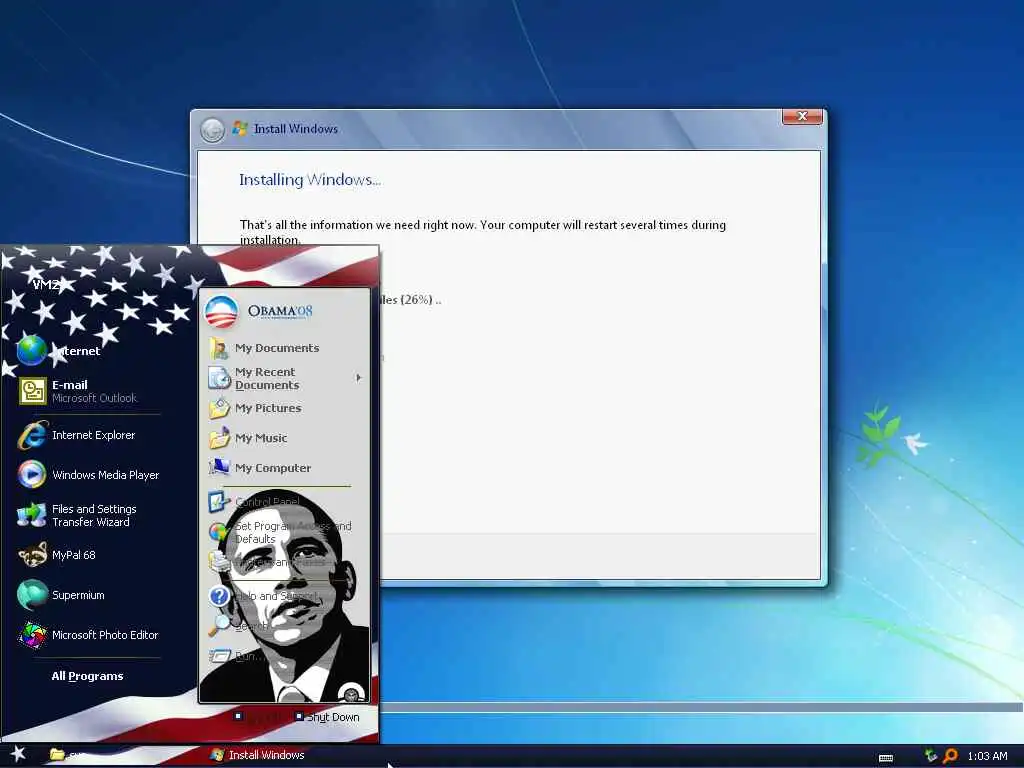The width and height of the screenshot is (1024, 768).
Task: Click the VM2 user name
Action: click(46, 285)
